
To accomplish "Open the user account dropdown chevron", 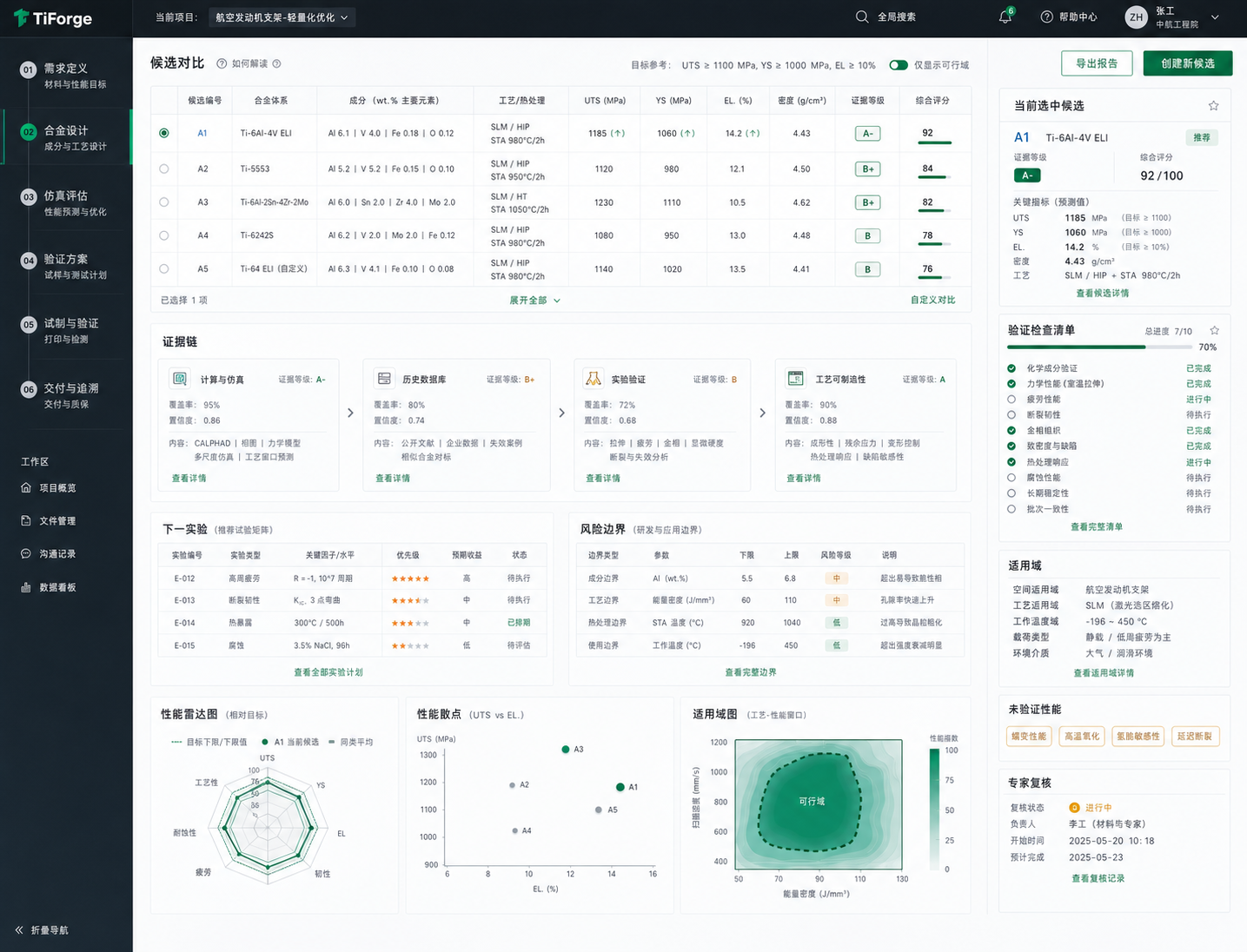I will 1215,17.
